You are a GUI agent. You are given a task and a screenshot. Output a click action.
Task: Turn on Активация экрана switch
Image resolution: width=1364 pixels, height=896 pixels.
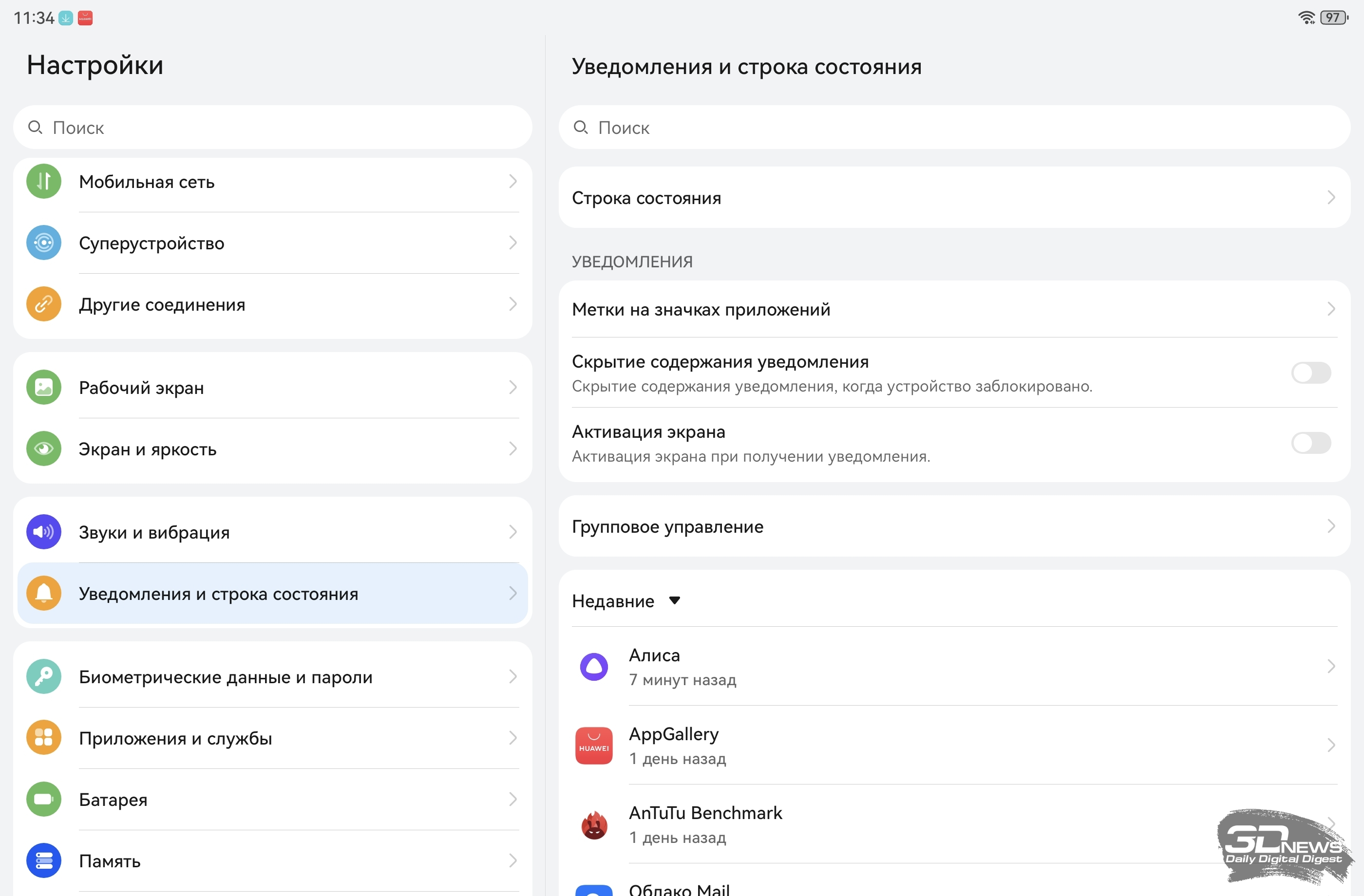[x=1311, y=443]
